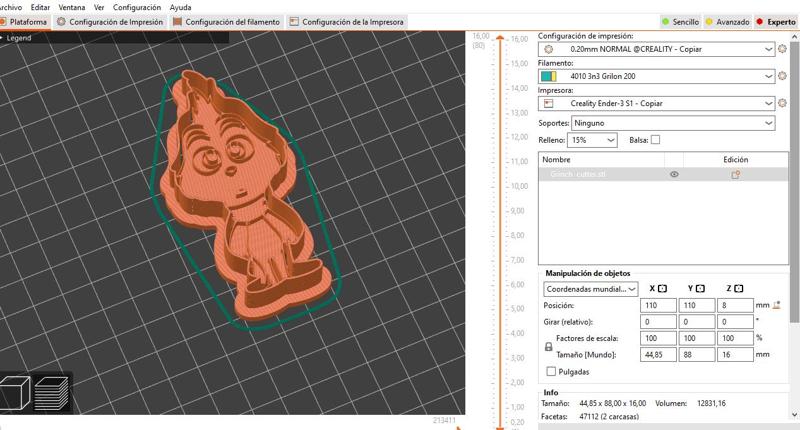Image resolution: width=800 pixels, height=430 pixels.
Task: Click gear icon beside print settings preset
Action: pos(782,49)
